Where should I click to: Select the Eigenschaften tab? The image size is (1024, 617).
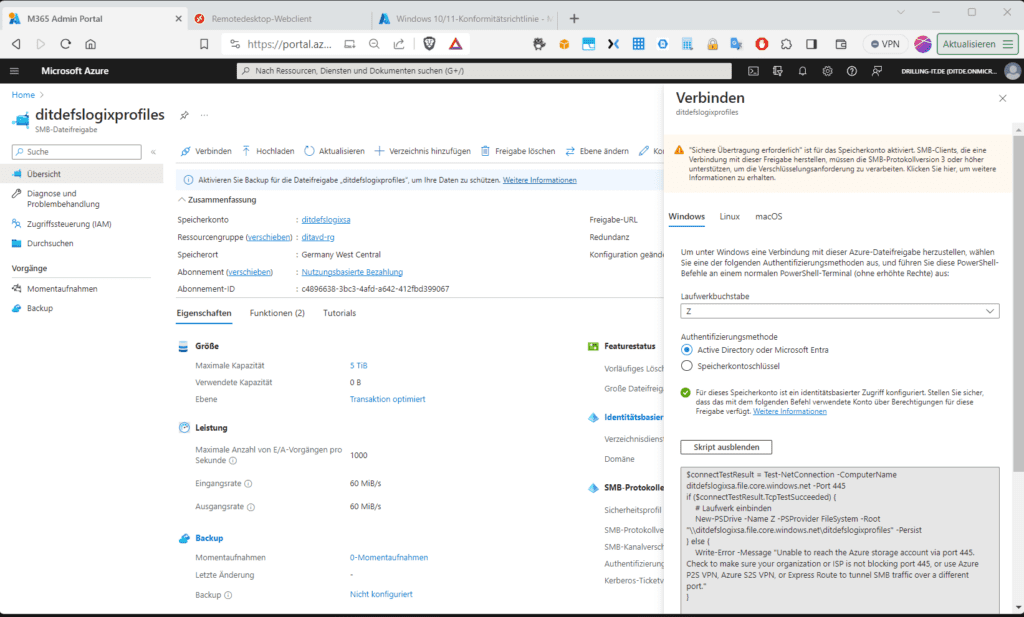click(x=204, y=313)
